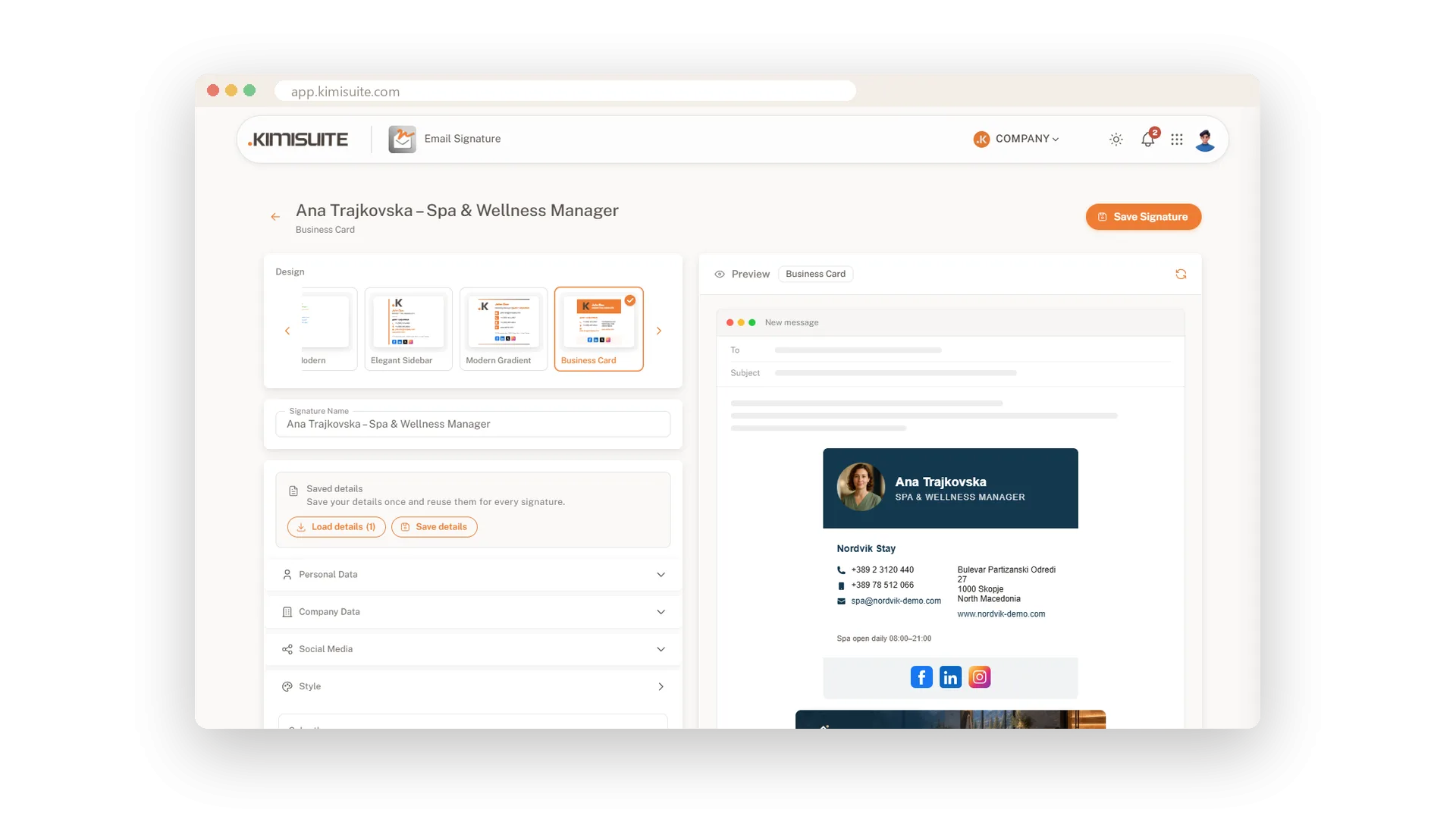
Task: Click the browser address bar
Action: [x=565, y=91]
